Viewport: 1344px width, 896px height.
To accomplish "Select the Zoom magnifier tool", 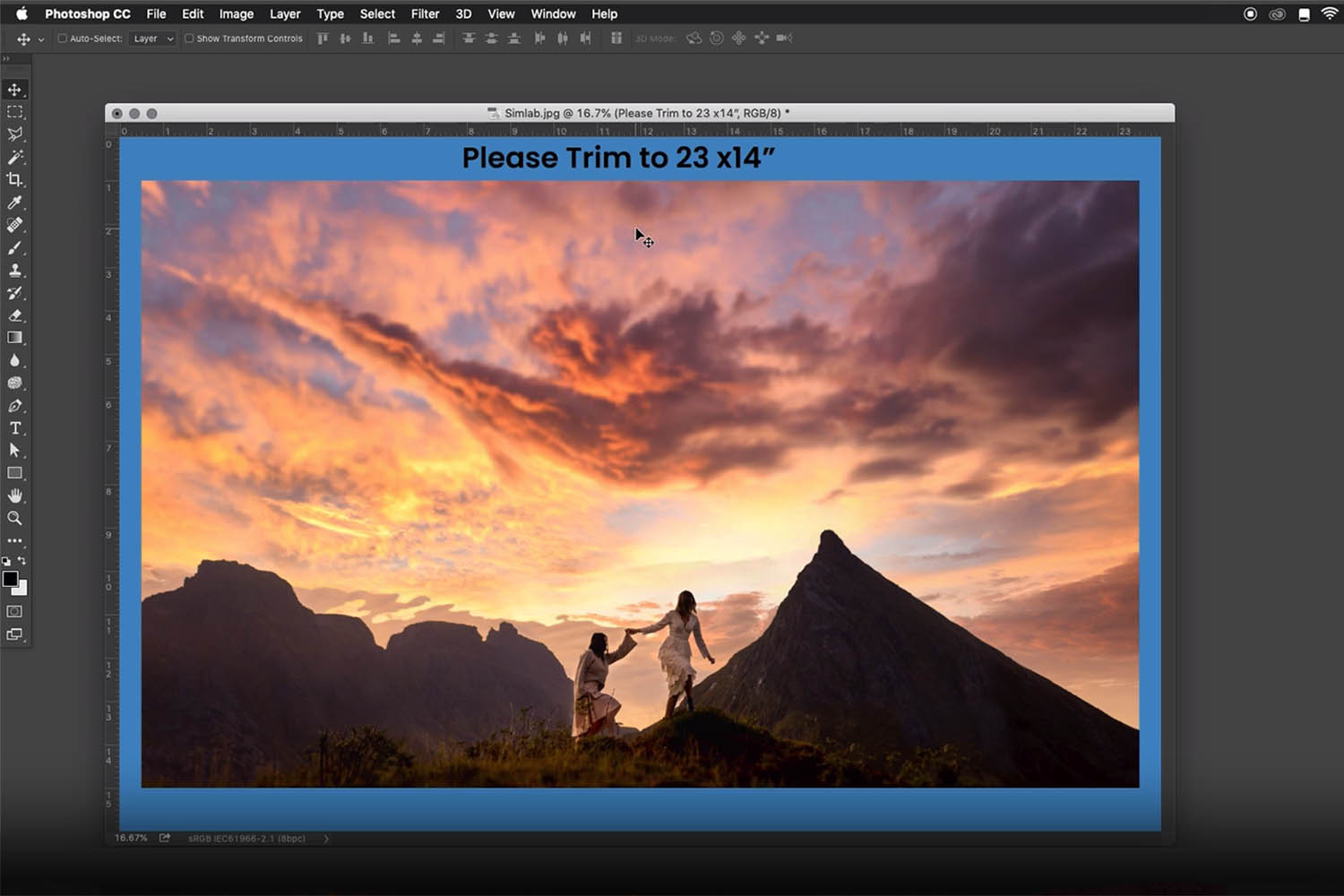I will coord(14,518).
